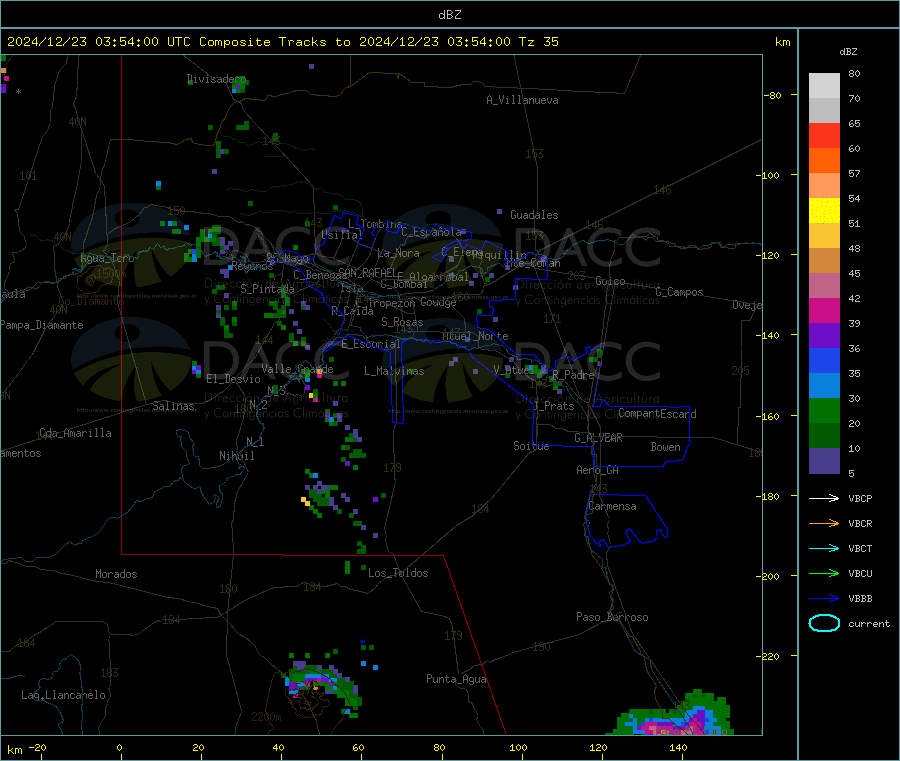Click the Los_Toldos location label
The width and height of the screenshot is (900, 761).
[398, 573]
